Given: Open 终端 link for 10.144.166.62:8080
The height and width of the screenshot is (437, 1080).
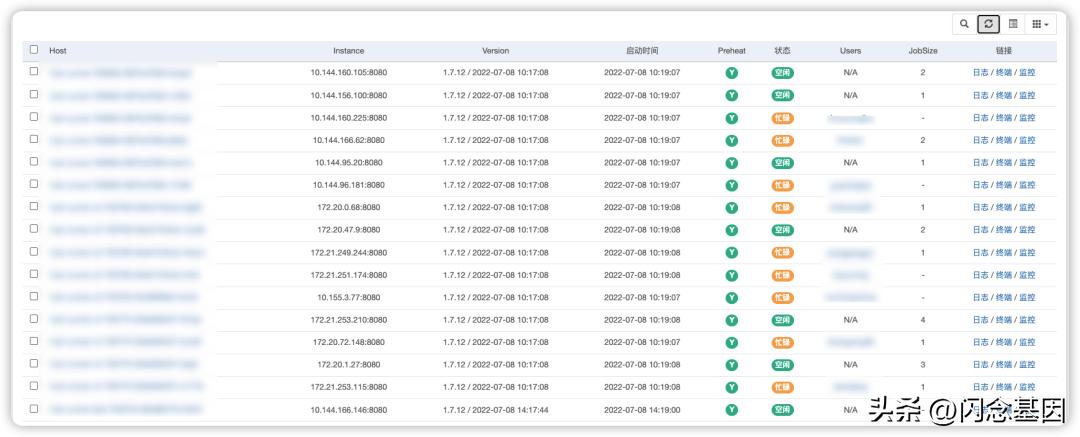Looking at the screenshot, I should pyautogui.click(x=1003, y=140).
